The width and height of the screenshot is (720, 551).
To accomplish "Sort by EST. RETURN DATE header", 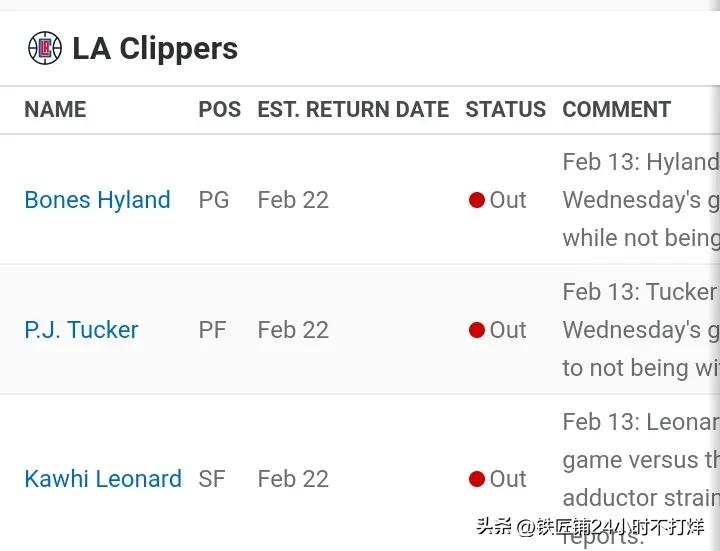I will click(353, 110).
